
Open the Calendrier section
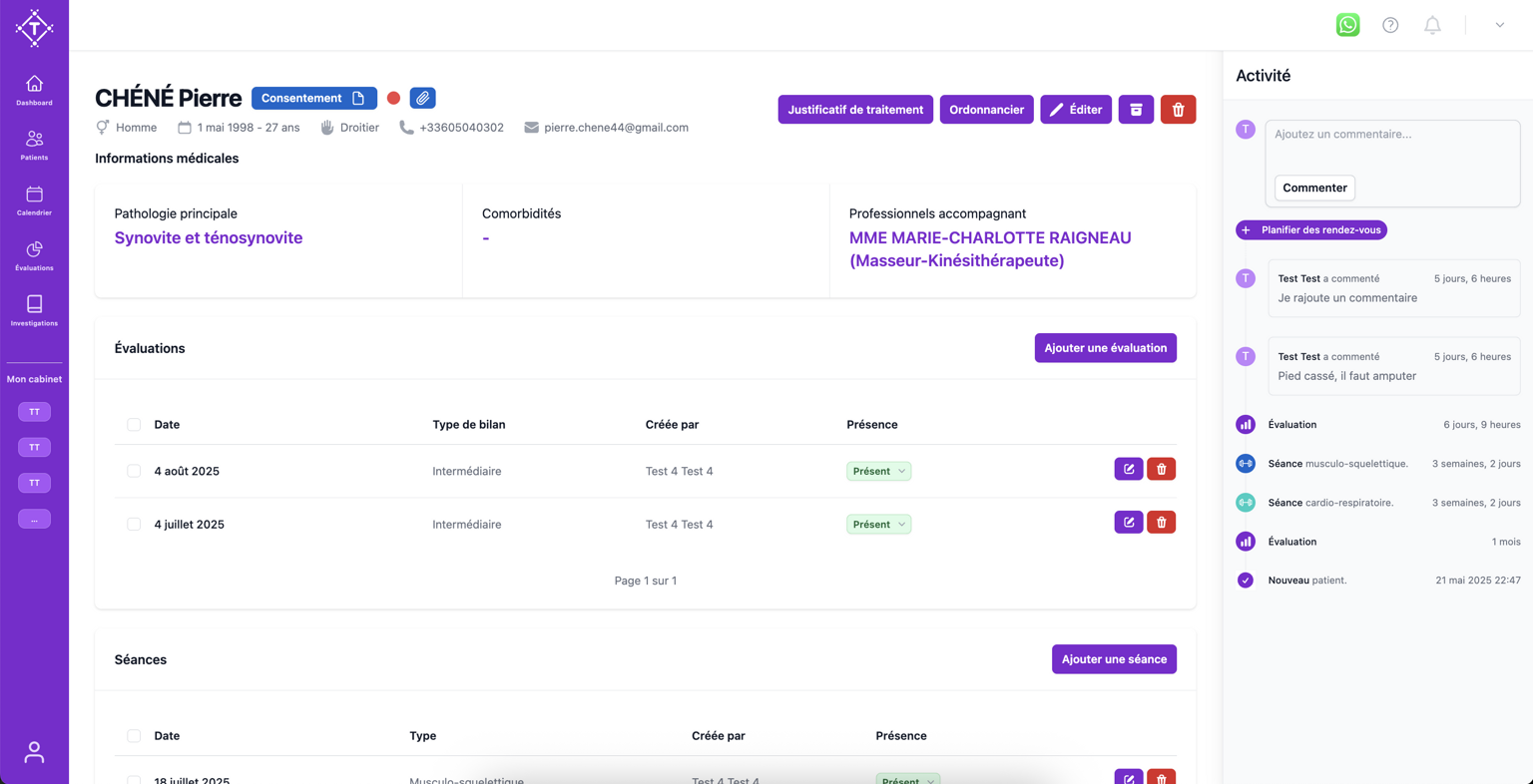(x=34, y=200)
